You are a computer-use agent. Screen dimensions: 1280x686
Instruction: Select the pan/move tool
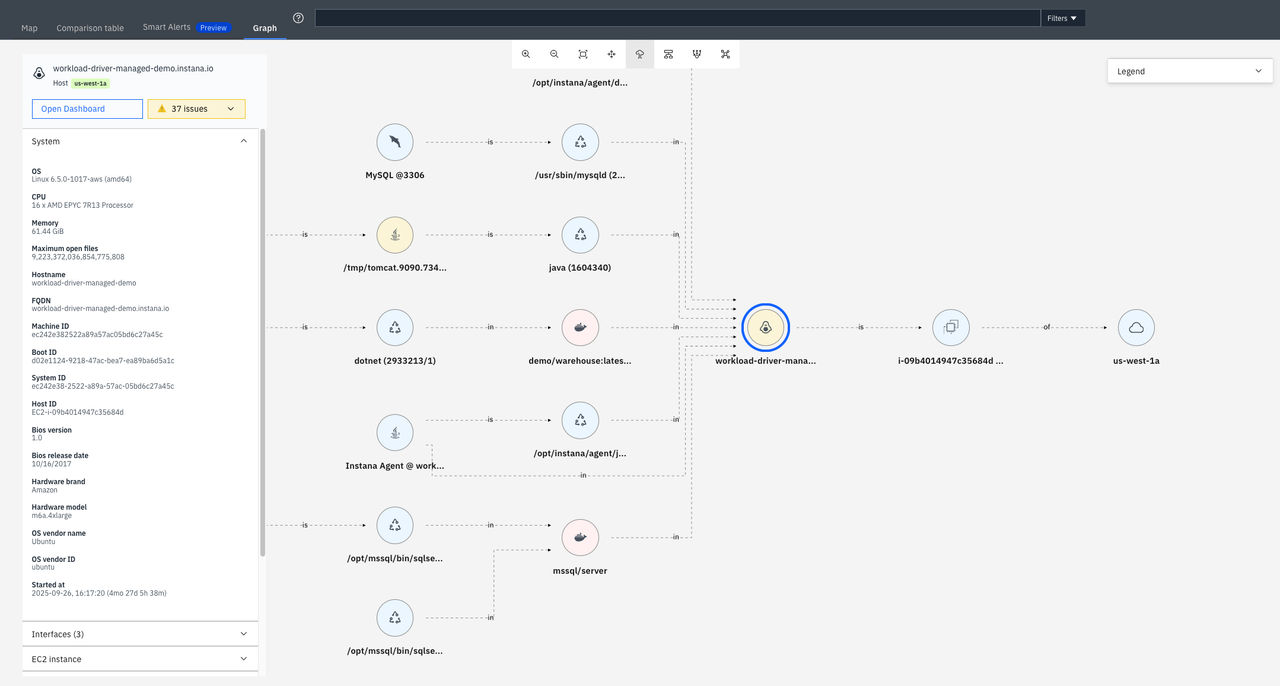[611, 54]
